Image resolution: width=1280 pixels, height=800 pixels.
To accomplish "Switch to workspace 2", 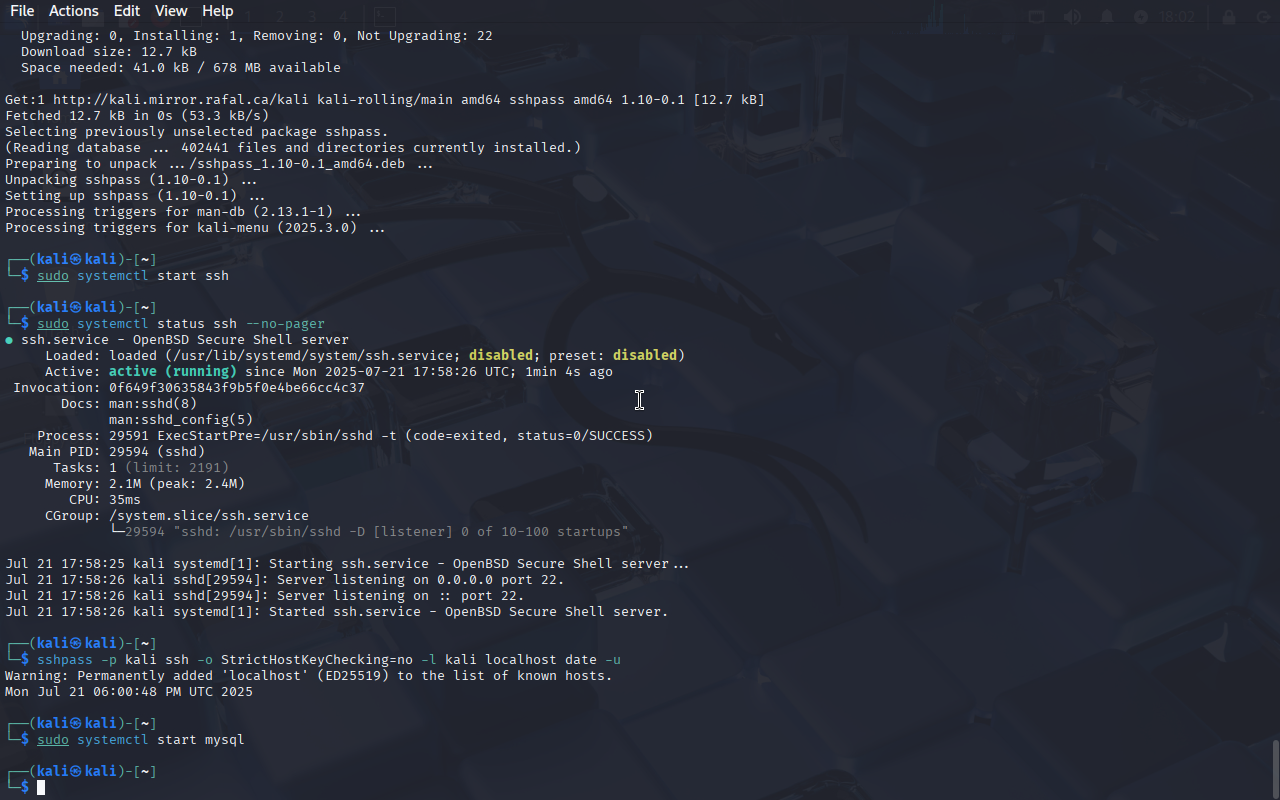I will (x=280, y=17).
